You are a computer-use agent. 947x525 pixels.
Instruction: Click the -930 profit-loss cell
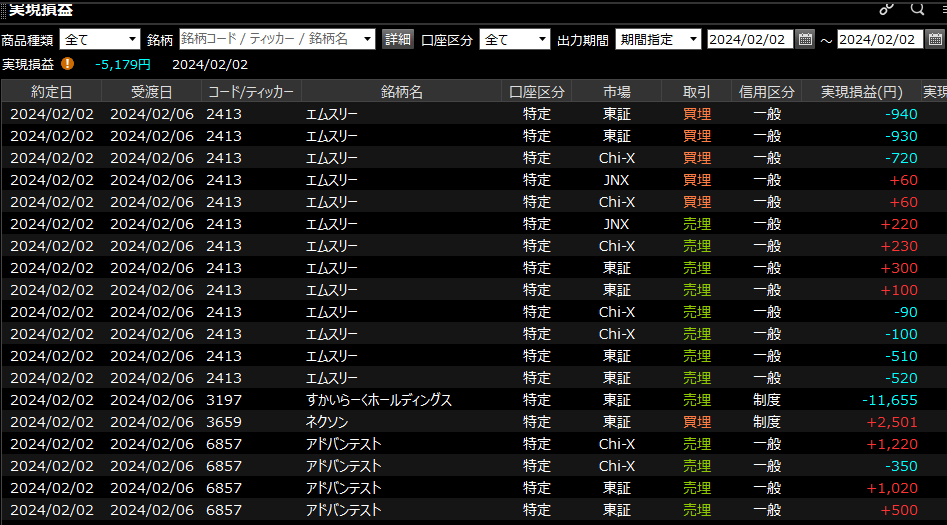[901, 136]
